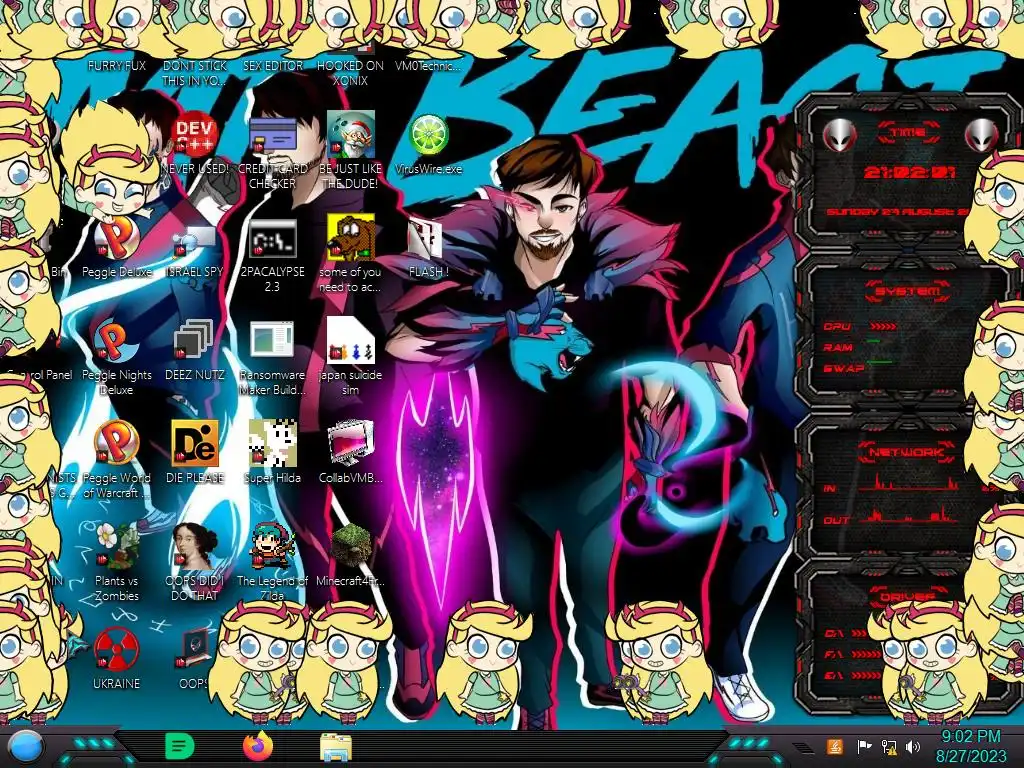The height and width of the screenshot is (768, 1024).
Task: Click the 21:02 digital clock readout
Action: point(910,172)
